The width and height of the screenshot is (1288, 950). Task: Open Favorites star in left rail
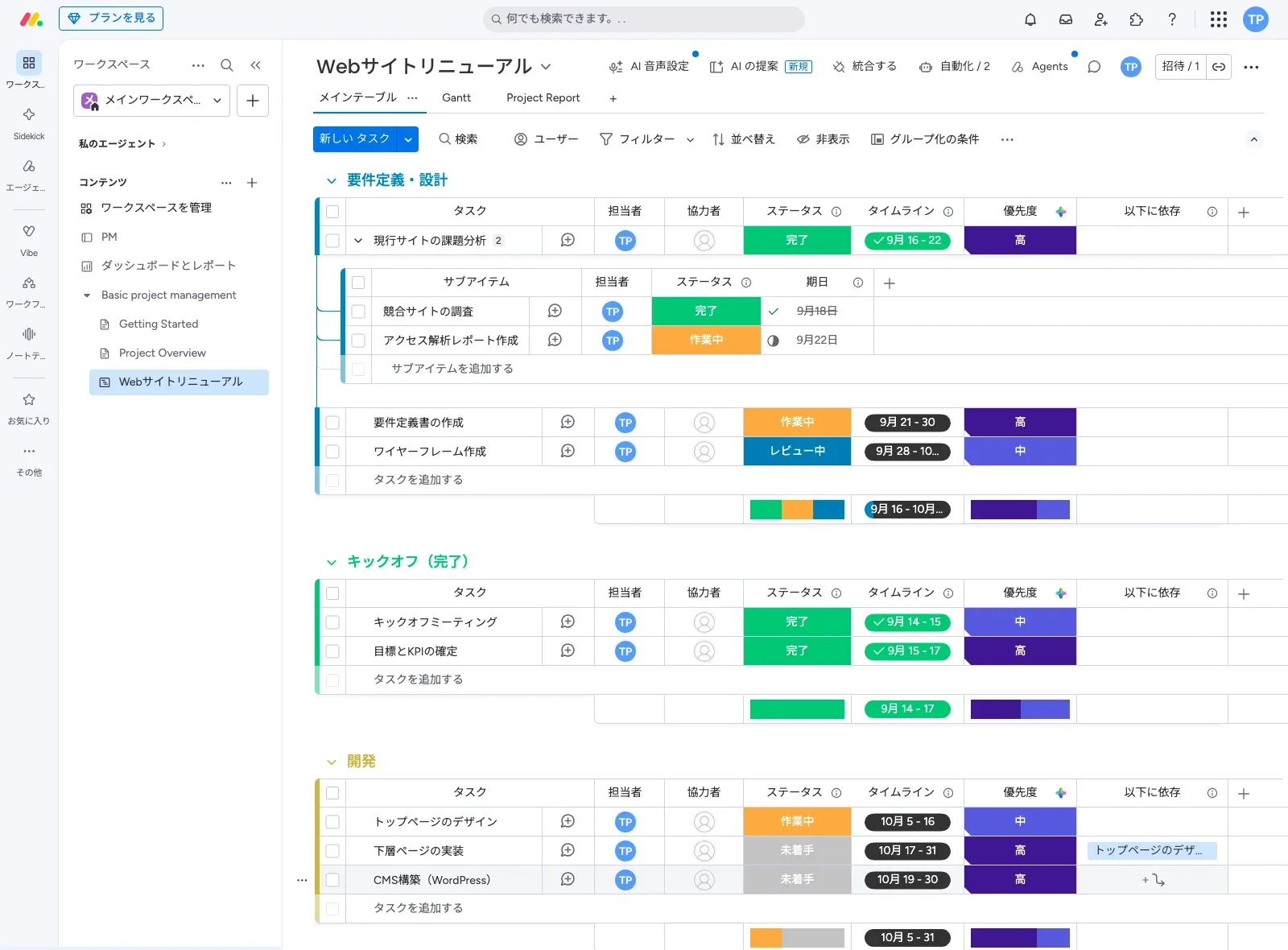(29, 407)
